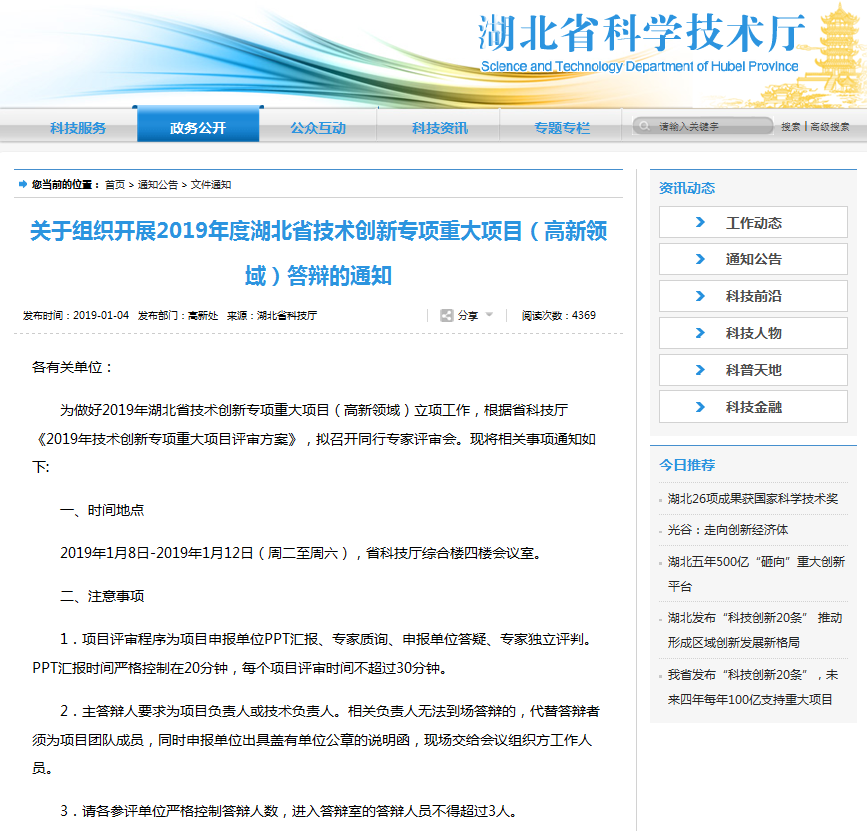Viewport: 867px width, 831px height.
Task: Open the 专题专栏 navigation tab
Action: pyautogui.click(x=562, y=128)
